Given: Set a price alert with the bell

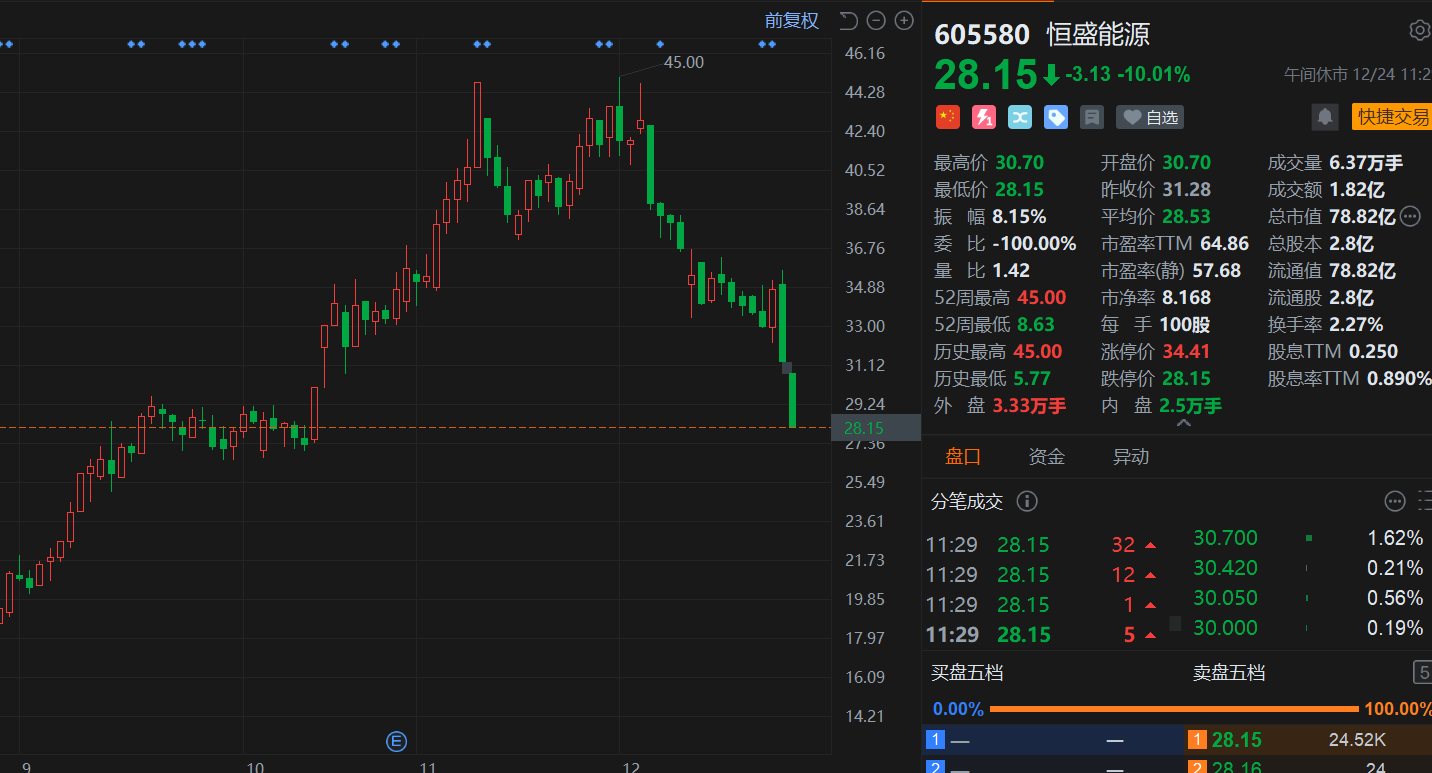Looking at the screenshot, I should click(1325, 117).
